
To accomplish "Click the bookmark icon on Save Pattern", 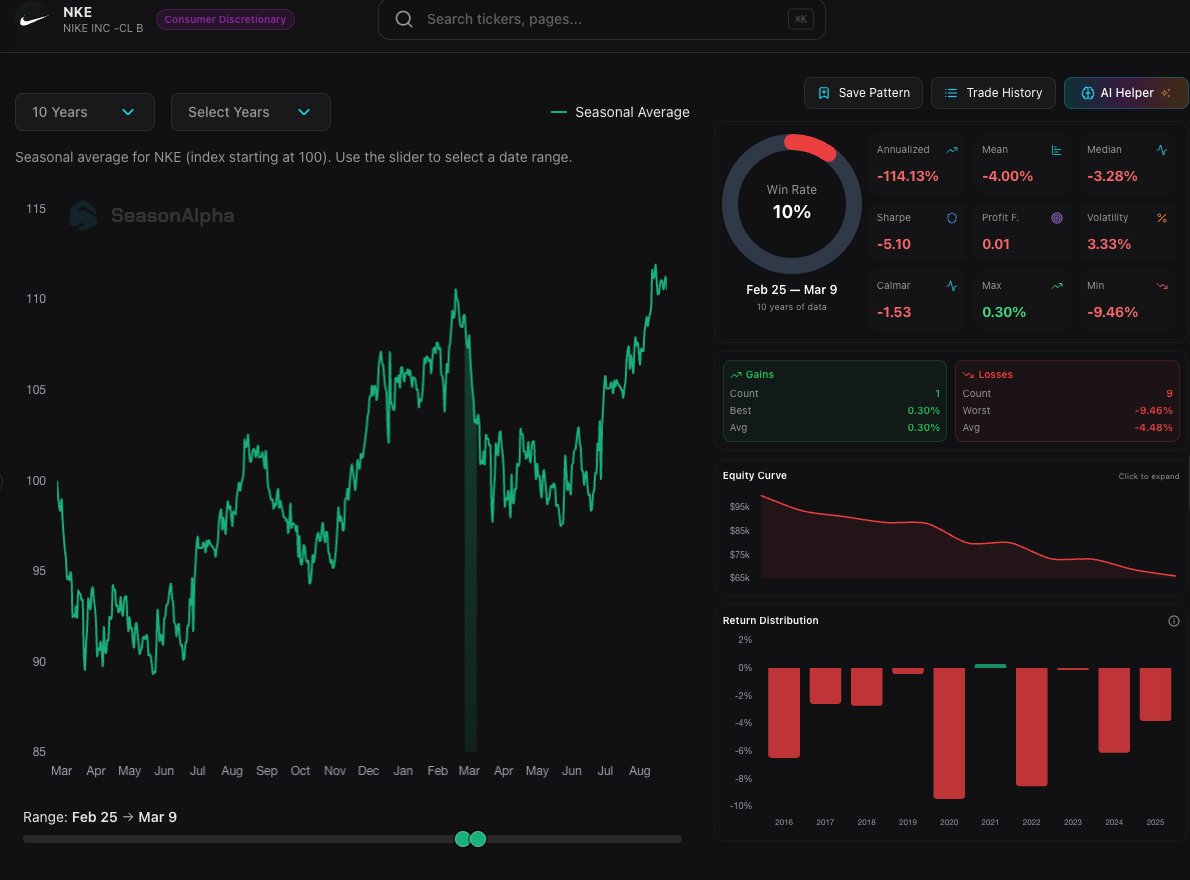I will click(x=823, y=93).
